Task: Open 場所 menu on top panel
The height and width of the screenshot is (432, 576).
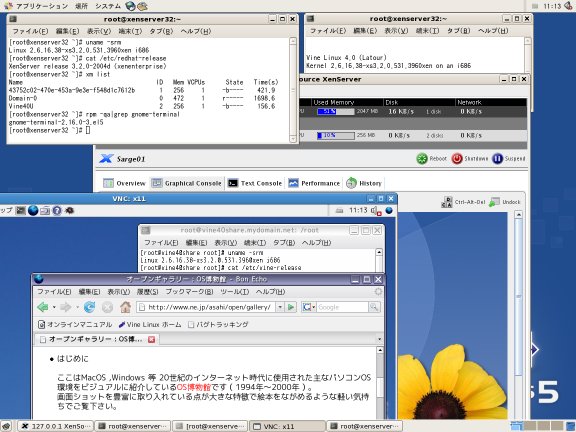Action: point(81,6)
